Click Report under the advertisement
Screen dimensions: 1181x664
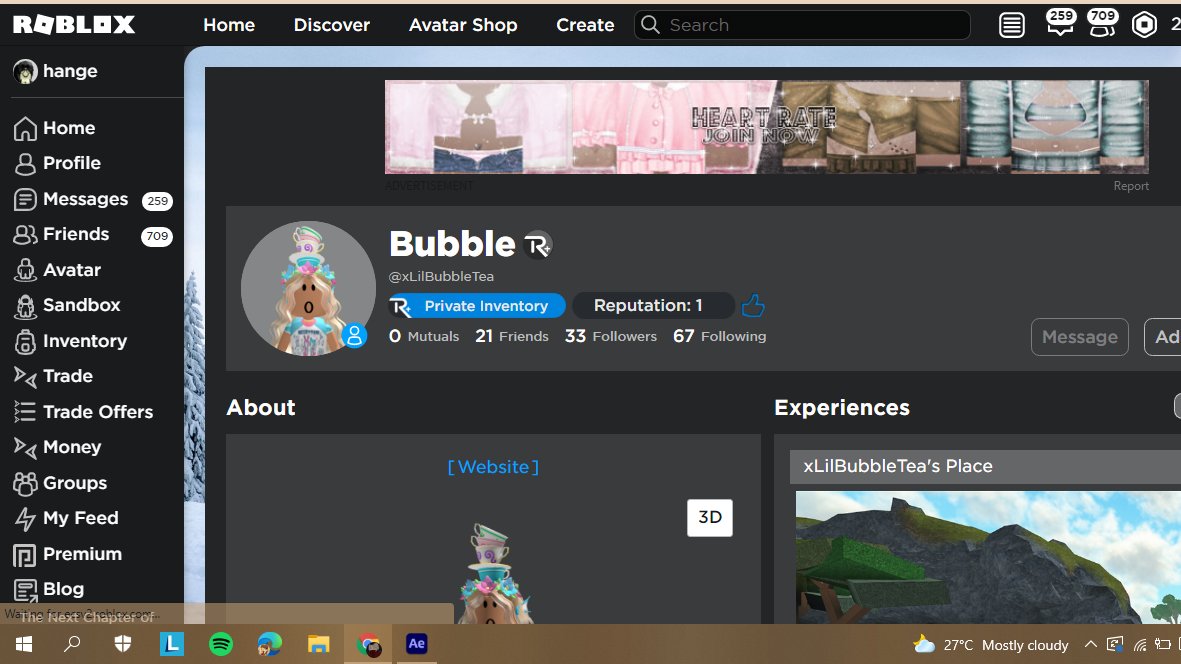click(x=1131, y=186)
